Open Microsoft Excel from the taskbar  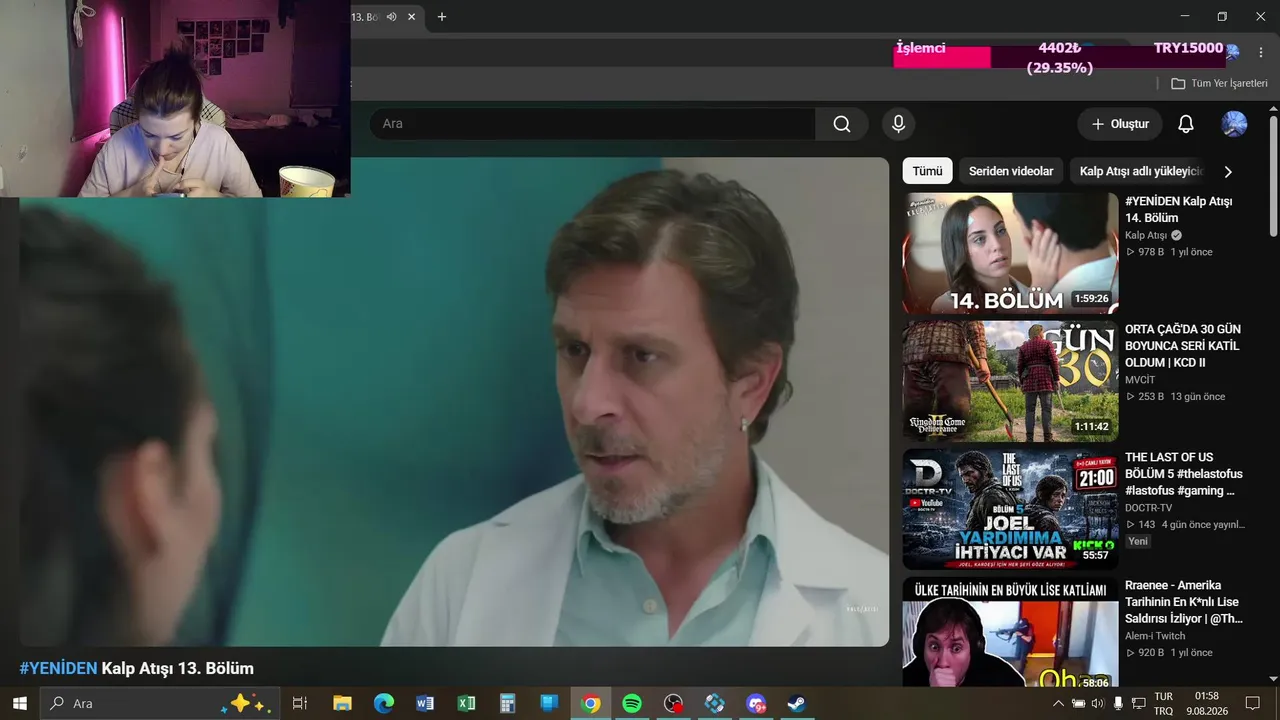coord(466,703)
